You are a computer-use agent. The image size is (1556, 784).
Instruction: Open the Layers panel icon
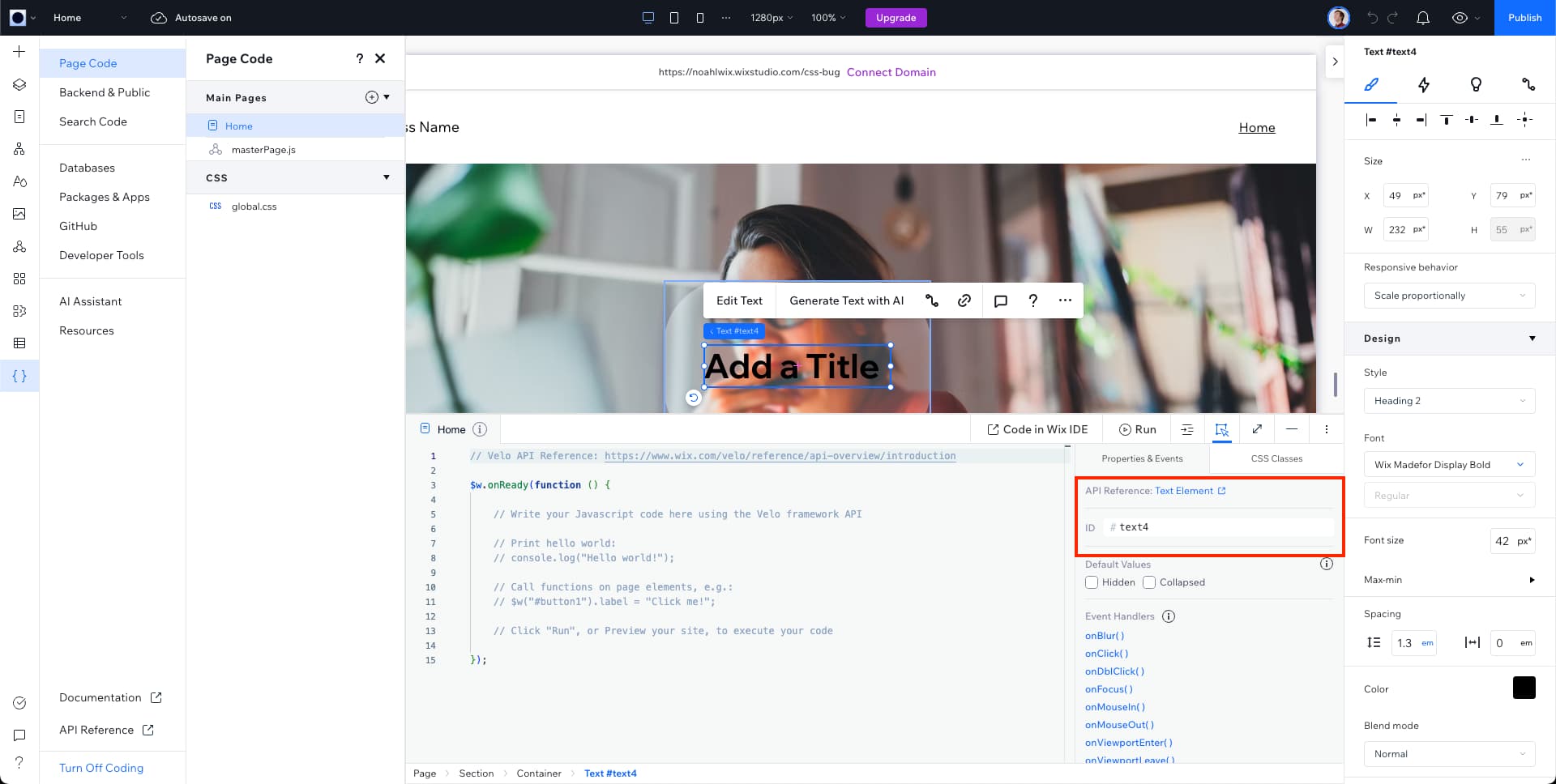(x=19, y=84)
